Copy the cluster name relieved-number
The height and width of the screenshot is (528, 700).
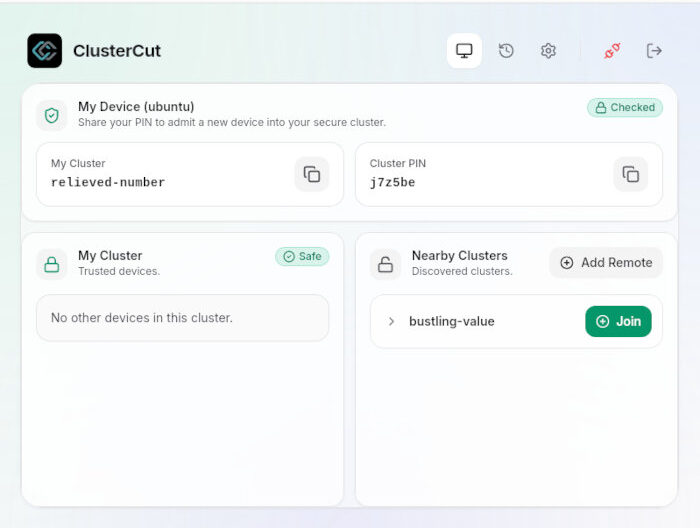click(312, 174)
